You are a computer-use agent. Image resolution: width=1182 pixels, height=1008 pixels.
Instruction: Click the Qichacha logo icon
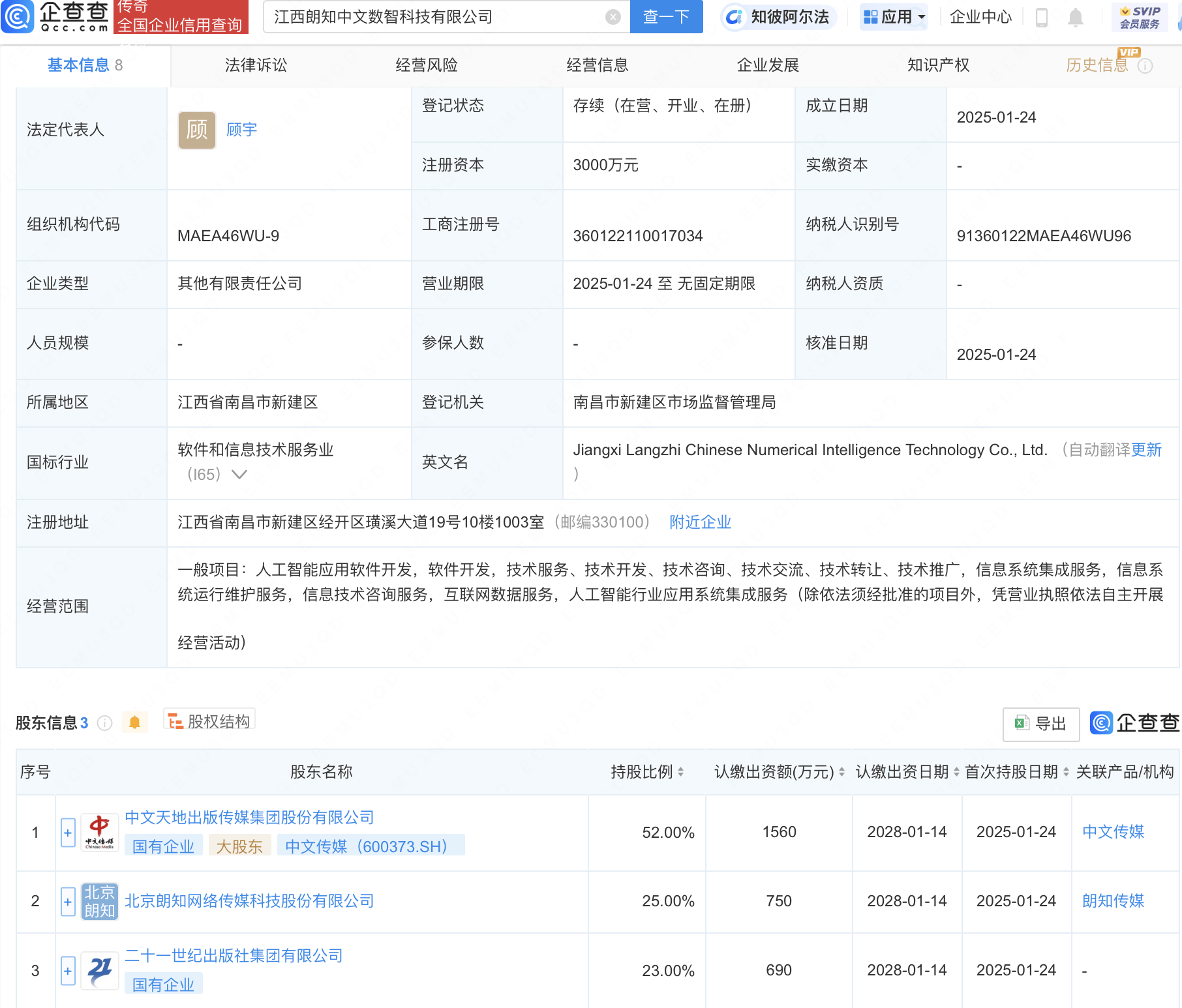pyautogui.click(x=17, y=17)
